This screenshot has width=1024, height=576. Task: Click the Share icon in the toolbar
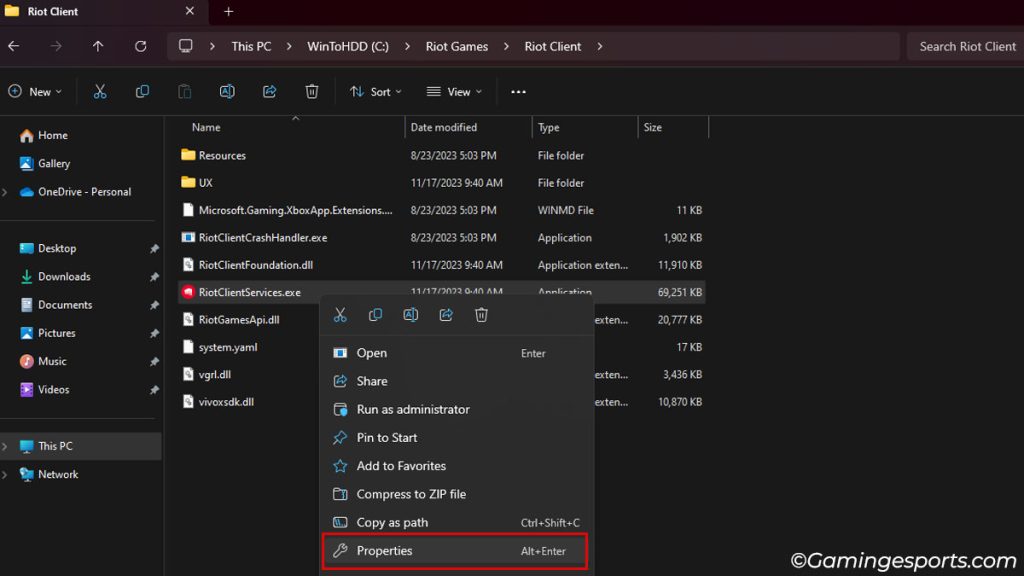(269, 92)
